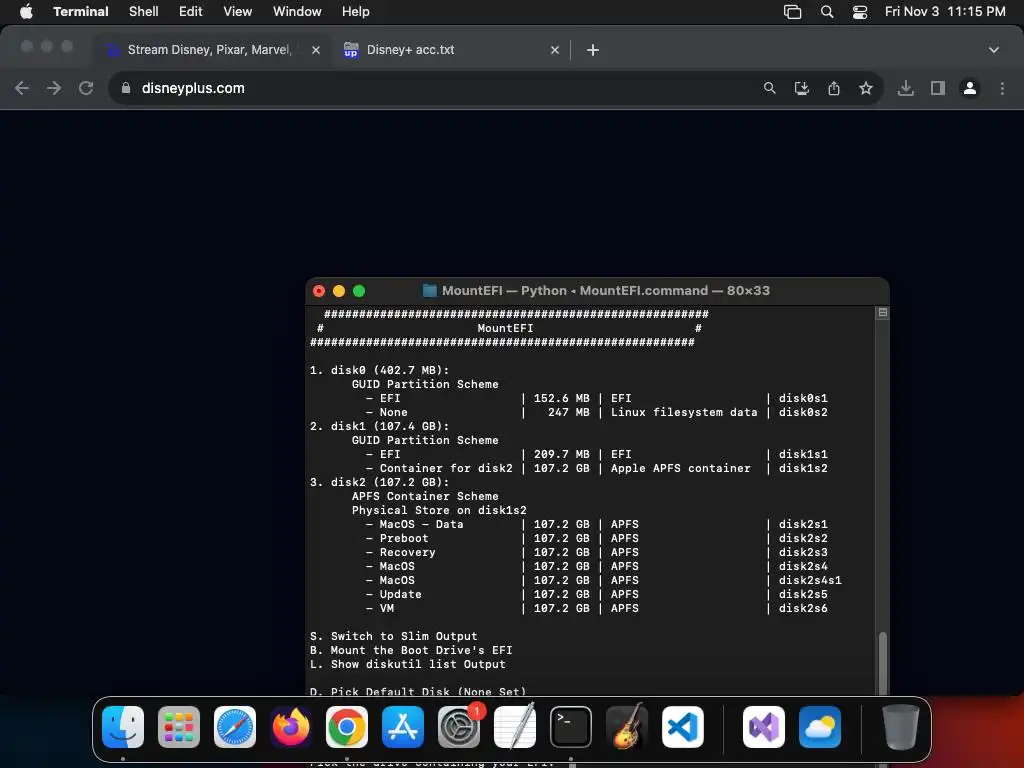Open Visual Studio Code from the Dock
This screenshot has width=1024, height=768.
683,727
